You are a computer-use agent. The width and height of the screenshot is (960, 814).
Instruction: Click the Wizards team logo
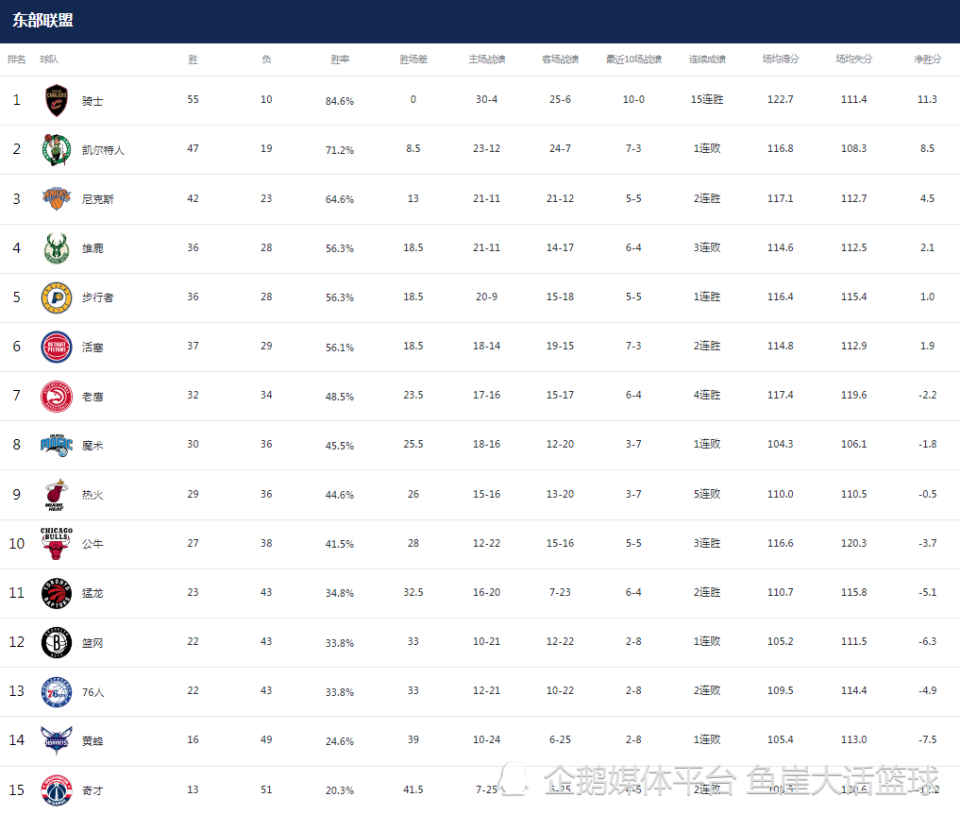(x=56, y=790)
